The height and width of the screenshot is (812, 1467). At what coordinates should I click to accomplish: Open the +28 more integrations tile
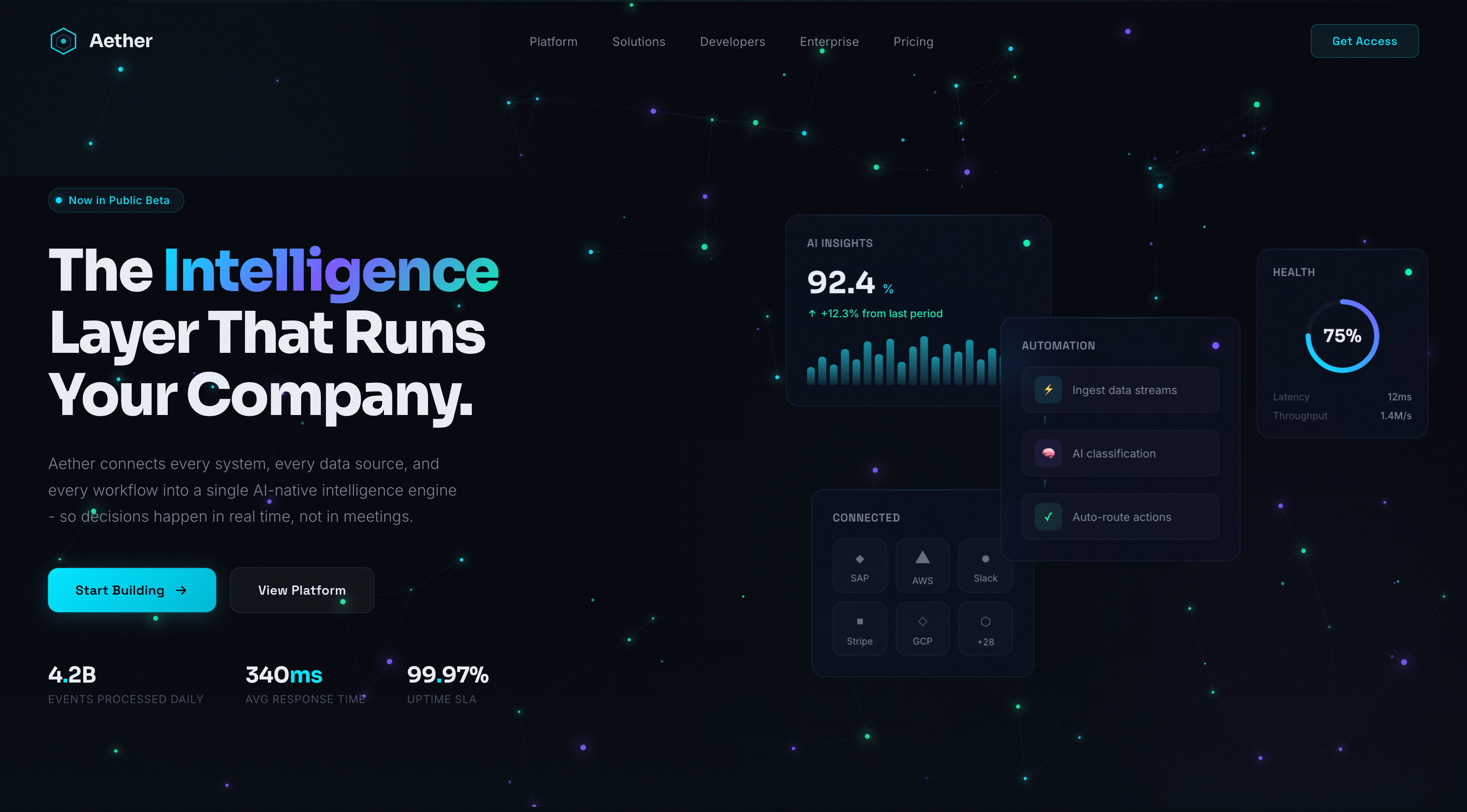pyautogui.click(x=984, y=628)
